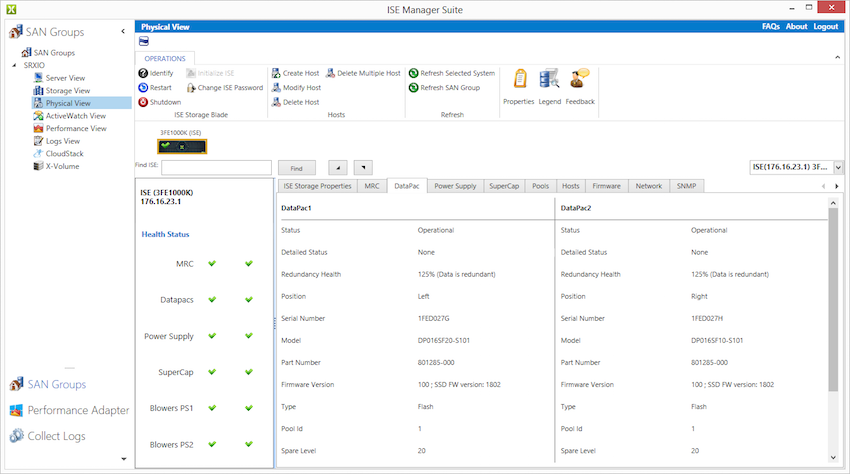Collapse the Operations ribbon
850x474 pixels.
coord(838,57)
